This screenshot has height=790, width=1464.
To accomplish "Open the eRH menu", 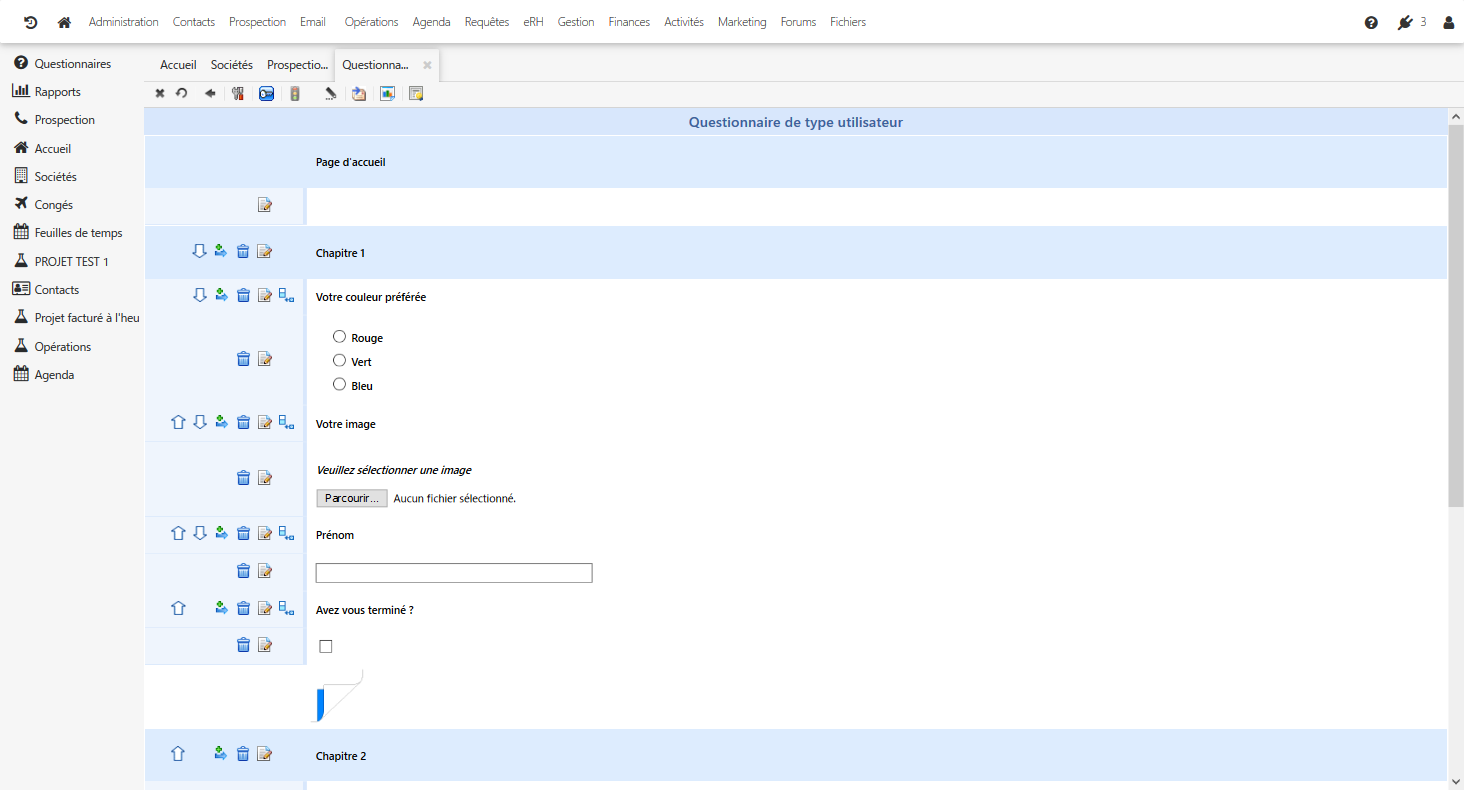I will (533, 22).
